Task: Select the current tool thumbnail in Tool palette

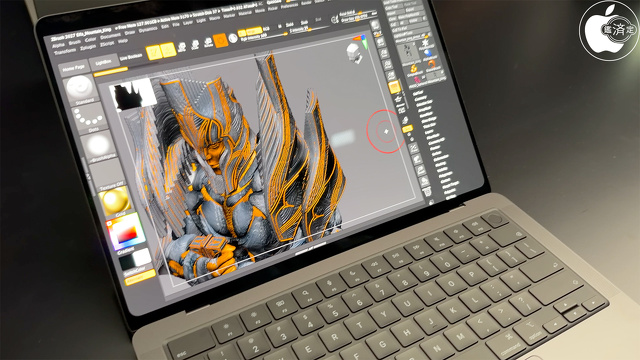Action: [408, 53]
